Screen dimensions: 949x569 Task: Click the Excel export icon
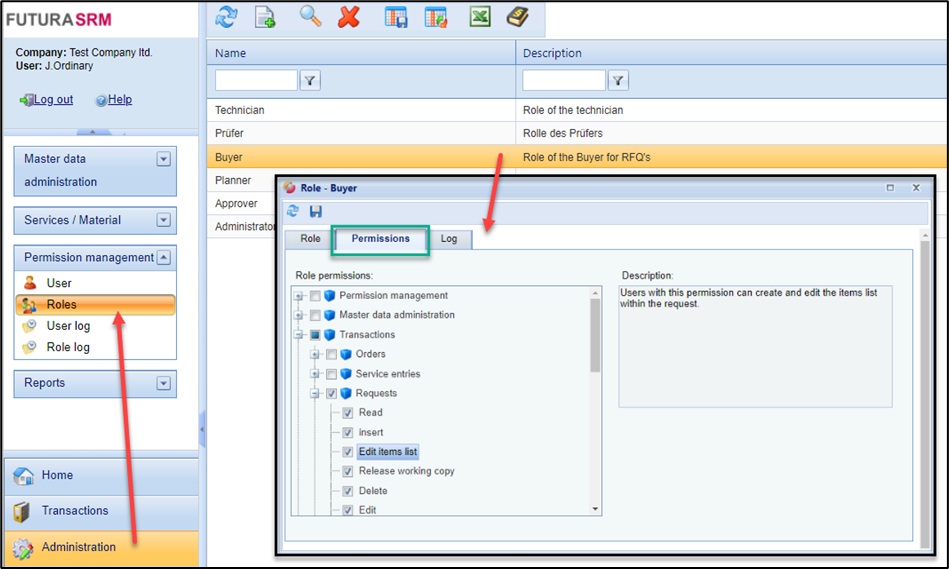click(480, 17)
